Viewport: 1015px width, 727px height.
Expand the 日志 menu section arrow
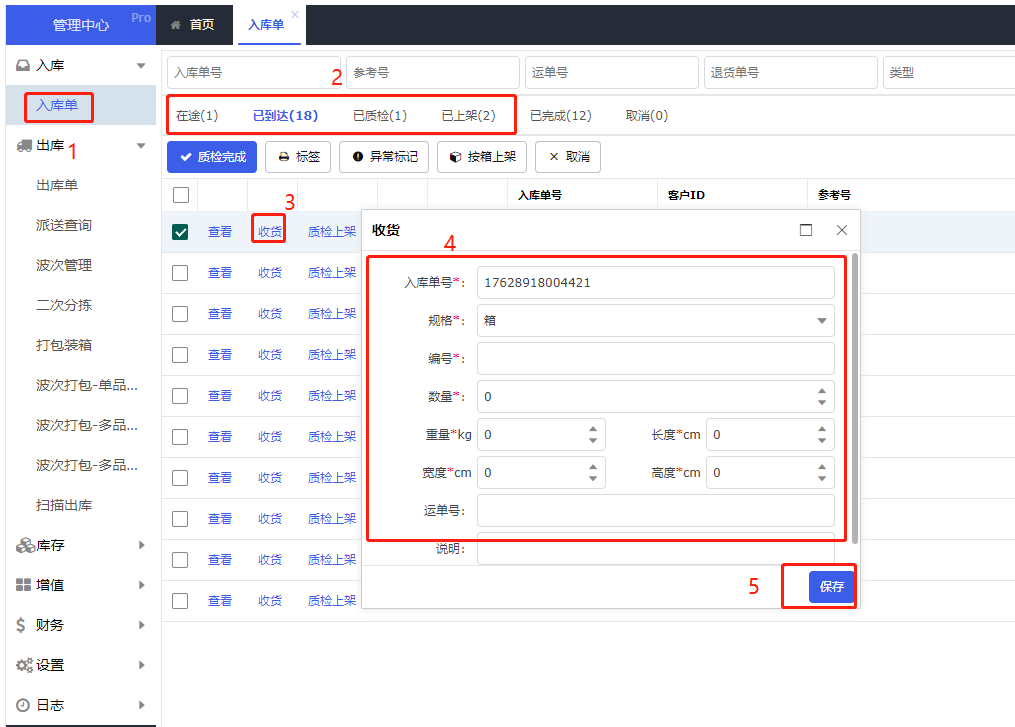(142, 705)
